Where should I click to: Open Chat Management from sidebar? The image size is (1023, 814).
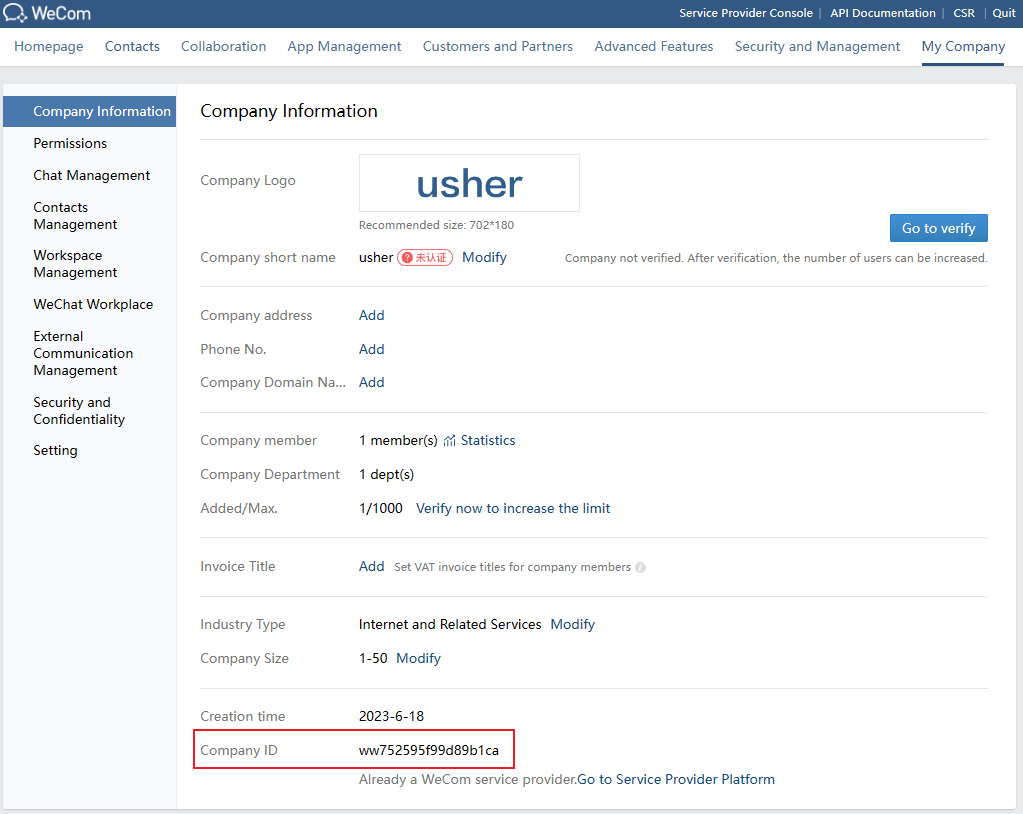click(x=91, y=176)
